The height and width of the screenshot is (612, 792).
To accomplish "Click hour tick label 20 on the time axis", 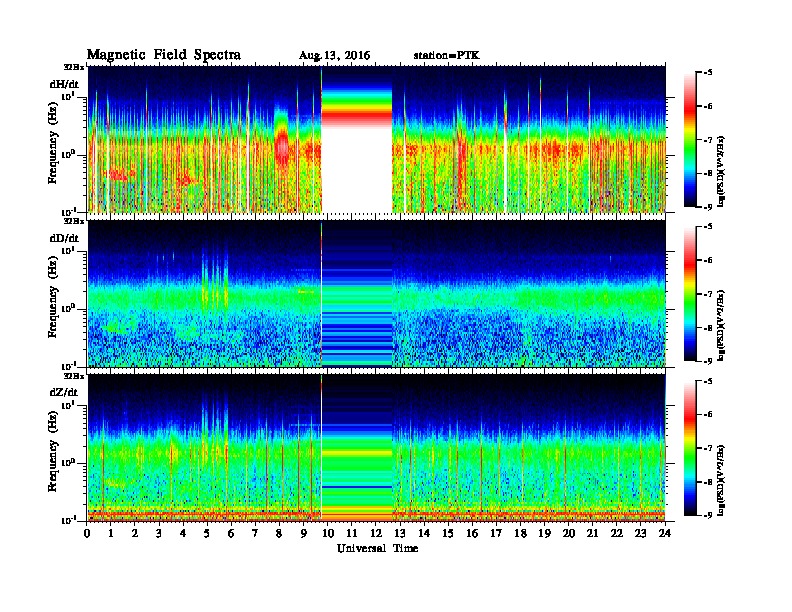I will 569,534.
